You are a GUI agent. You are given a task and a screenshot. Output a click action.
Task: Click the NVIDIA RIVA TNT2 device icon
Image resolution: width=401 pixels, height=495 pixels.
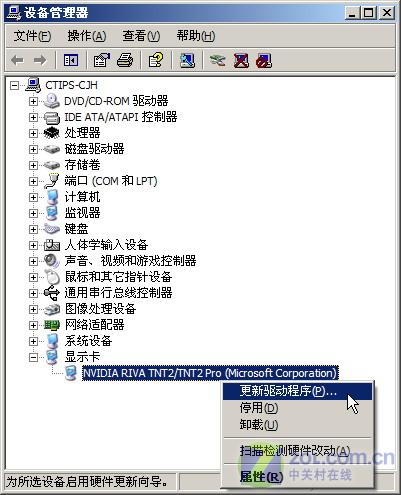(x=71, y=373)
